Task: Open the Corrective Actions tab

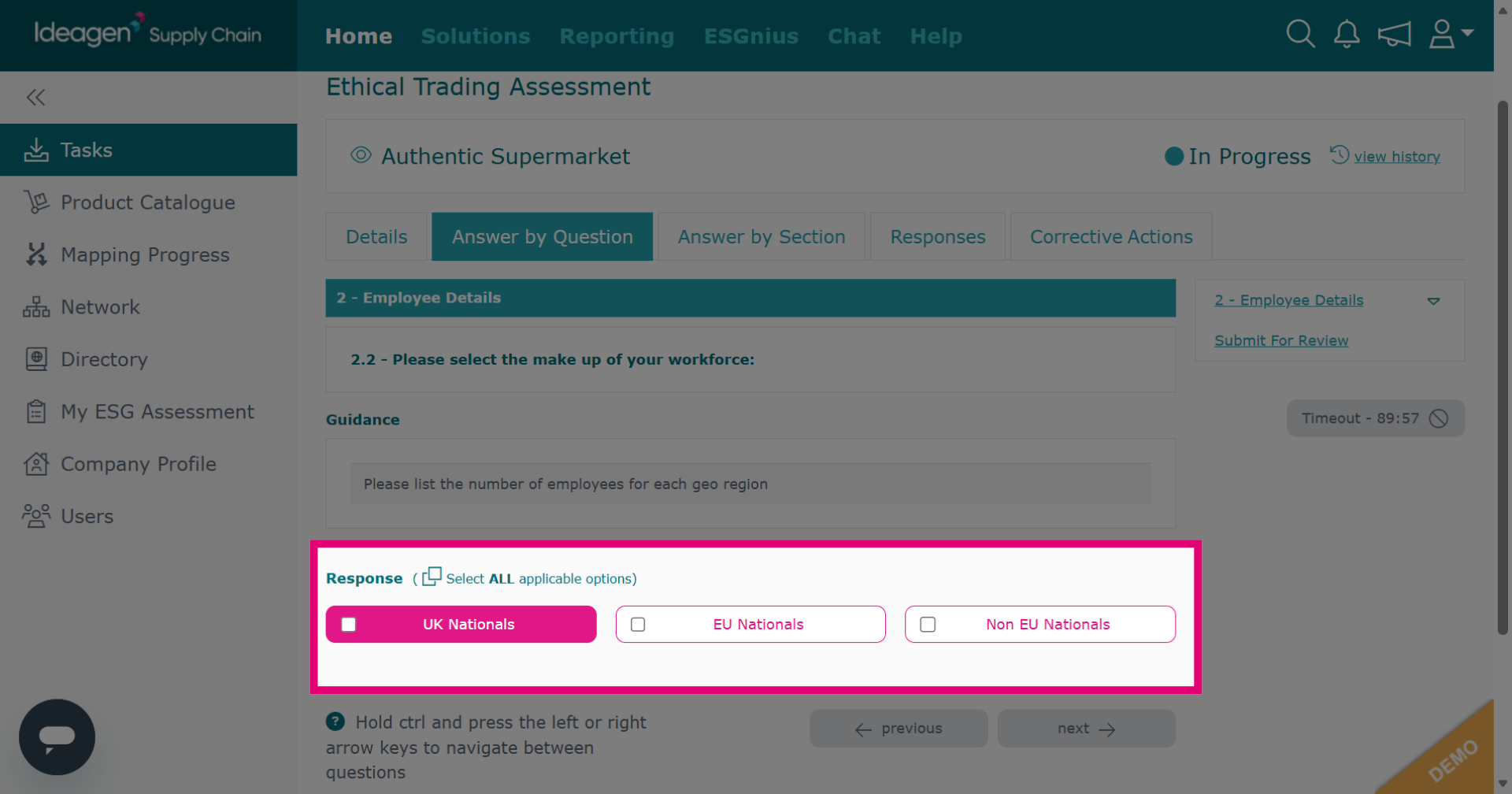Action: click(1111, 236)
